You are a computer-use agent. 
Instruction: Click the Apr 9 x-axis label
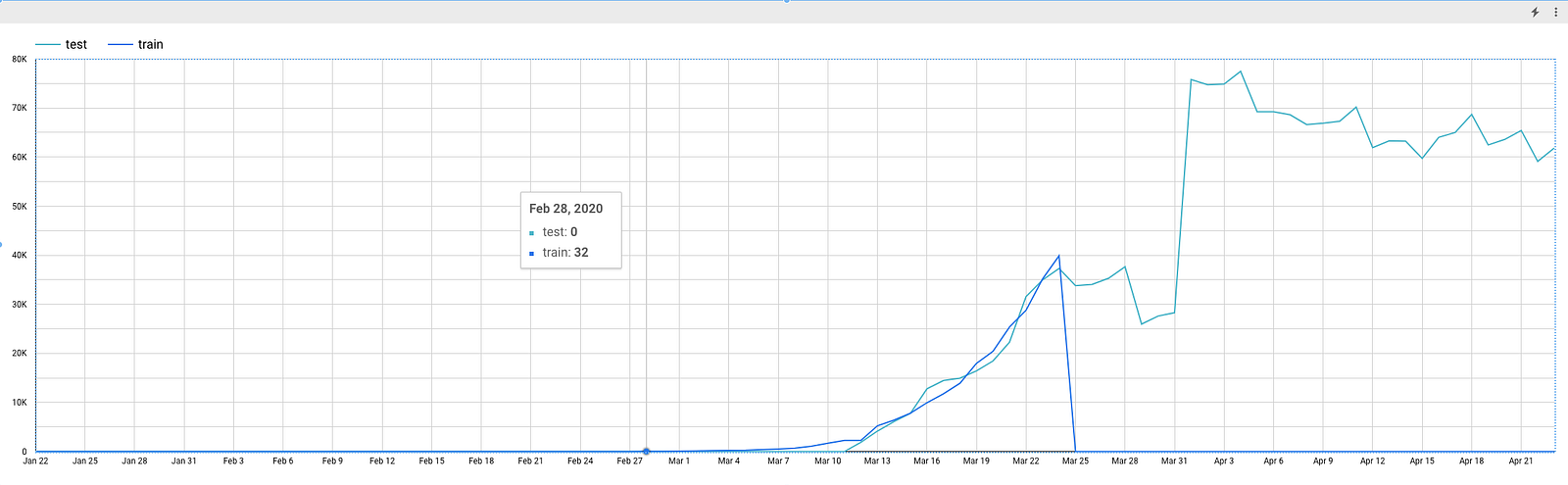(1323, 461)
